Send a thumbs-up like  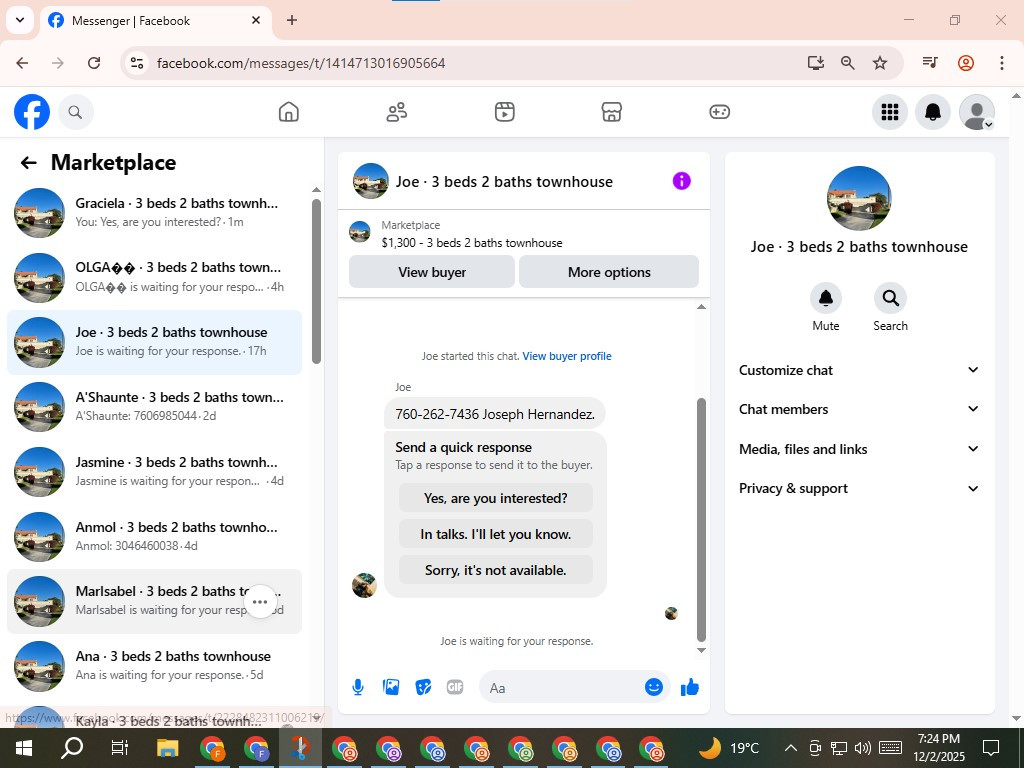click(690, 687)
